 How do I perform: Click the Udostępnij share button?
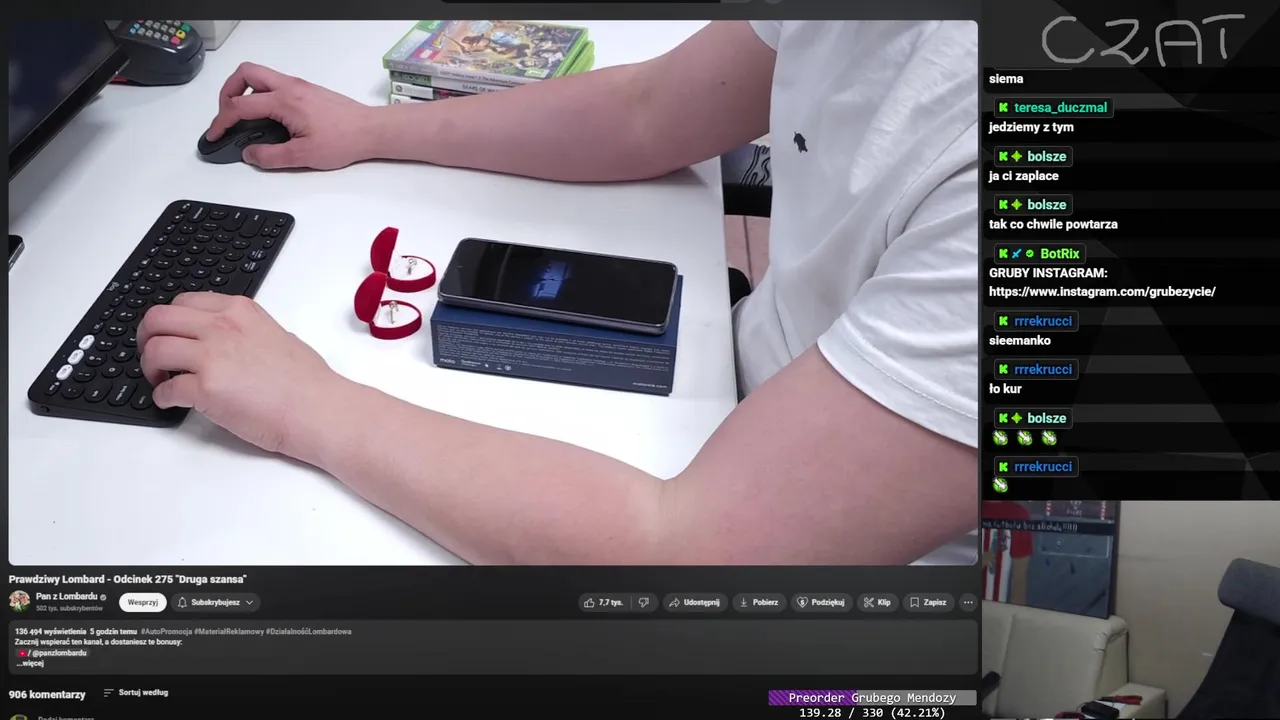point(694,602)
